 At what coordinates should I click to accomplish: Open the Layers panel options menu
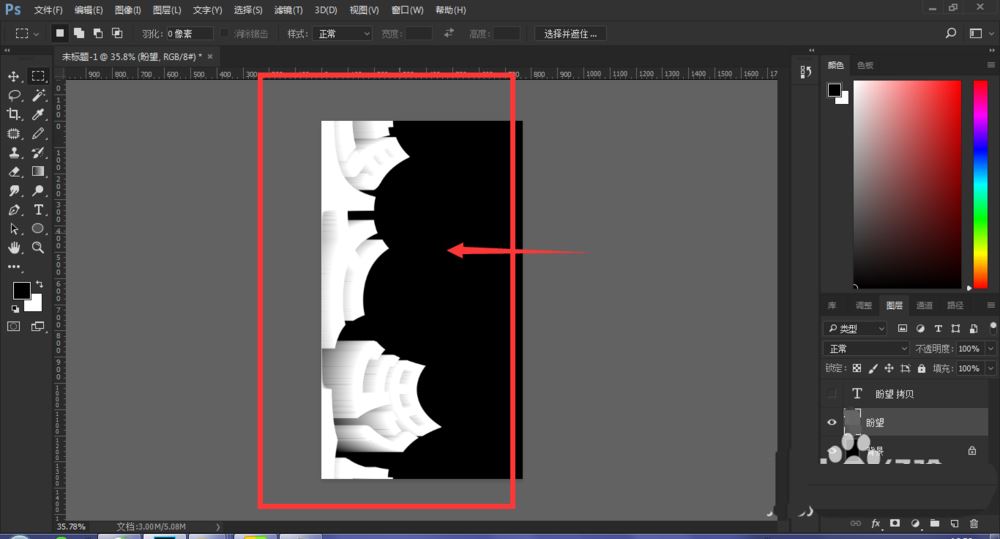point(990,306)
